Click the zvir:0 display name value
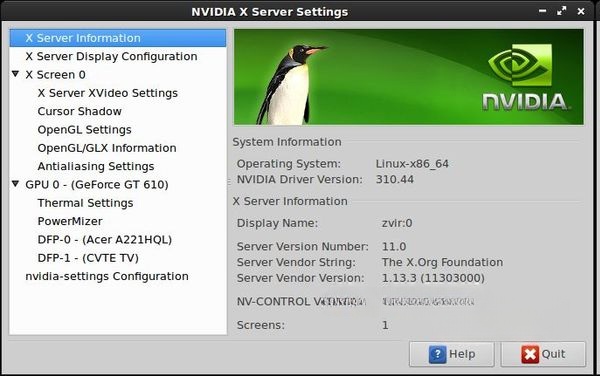This screenshot has height=376, width=600. tap(397, 223)
